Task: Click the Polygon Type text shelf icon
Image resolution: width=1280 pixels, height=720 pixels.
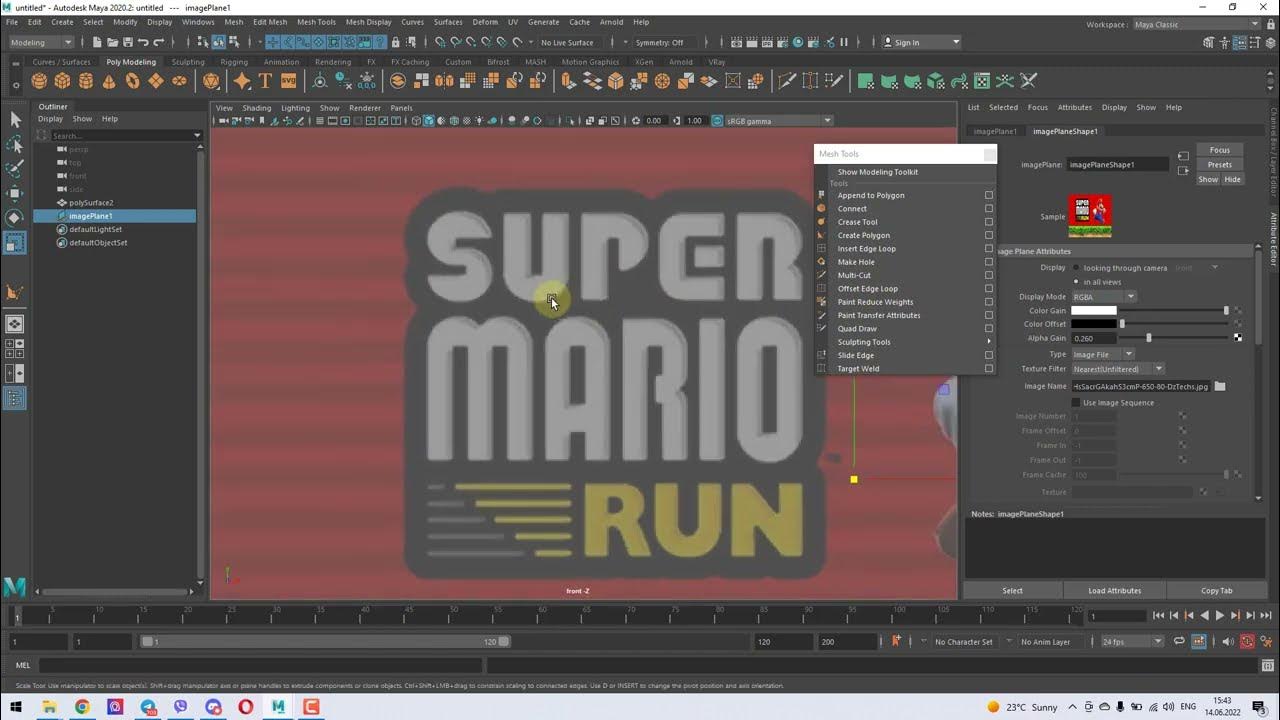Action: tap(265, 81)
